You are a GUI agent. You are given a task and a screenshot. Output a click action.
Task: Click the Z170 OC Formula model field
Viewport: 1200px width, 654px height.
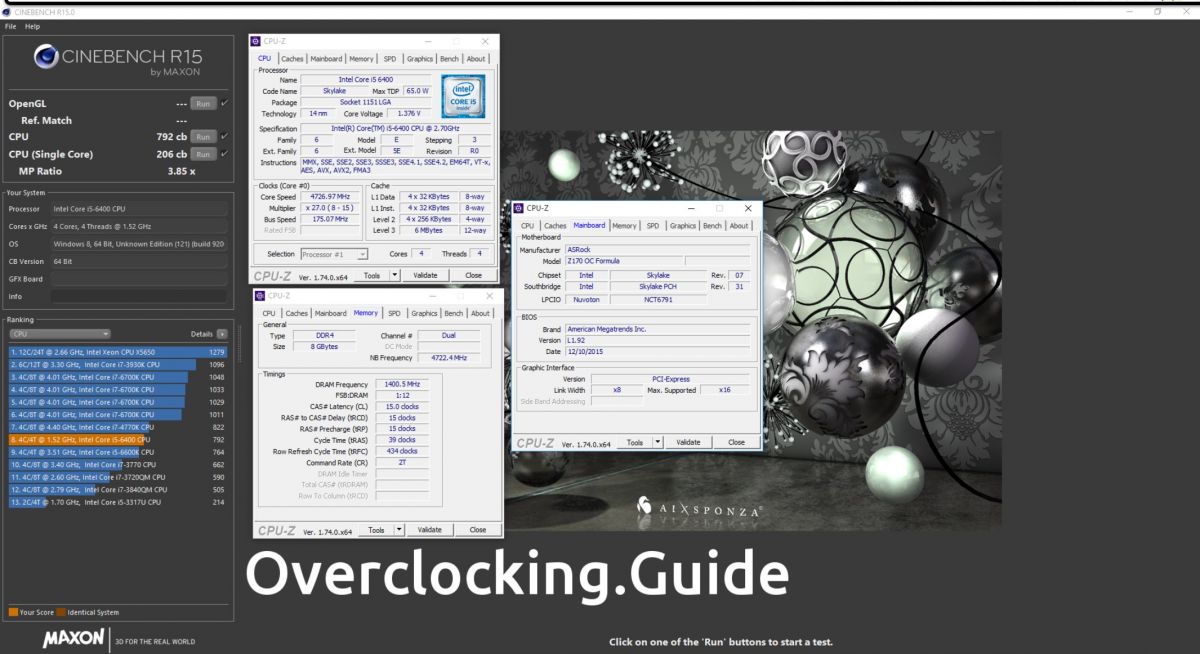622,261
